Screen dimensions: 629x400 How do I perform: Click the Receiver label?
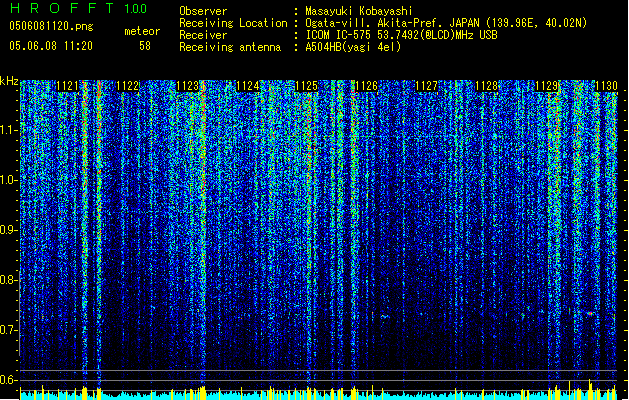pyautogui.click(x=203, y=35)
